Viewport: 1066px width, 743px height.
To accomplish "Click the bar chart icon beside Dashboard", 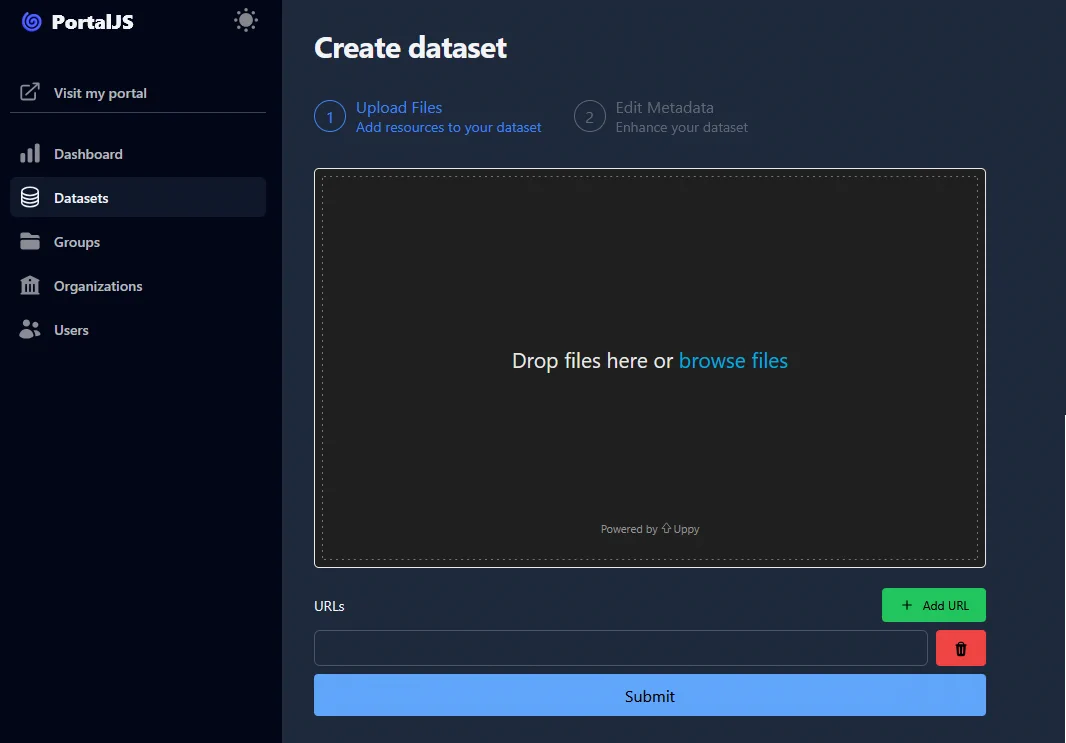I will point(28,153).
